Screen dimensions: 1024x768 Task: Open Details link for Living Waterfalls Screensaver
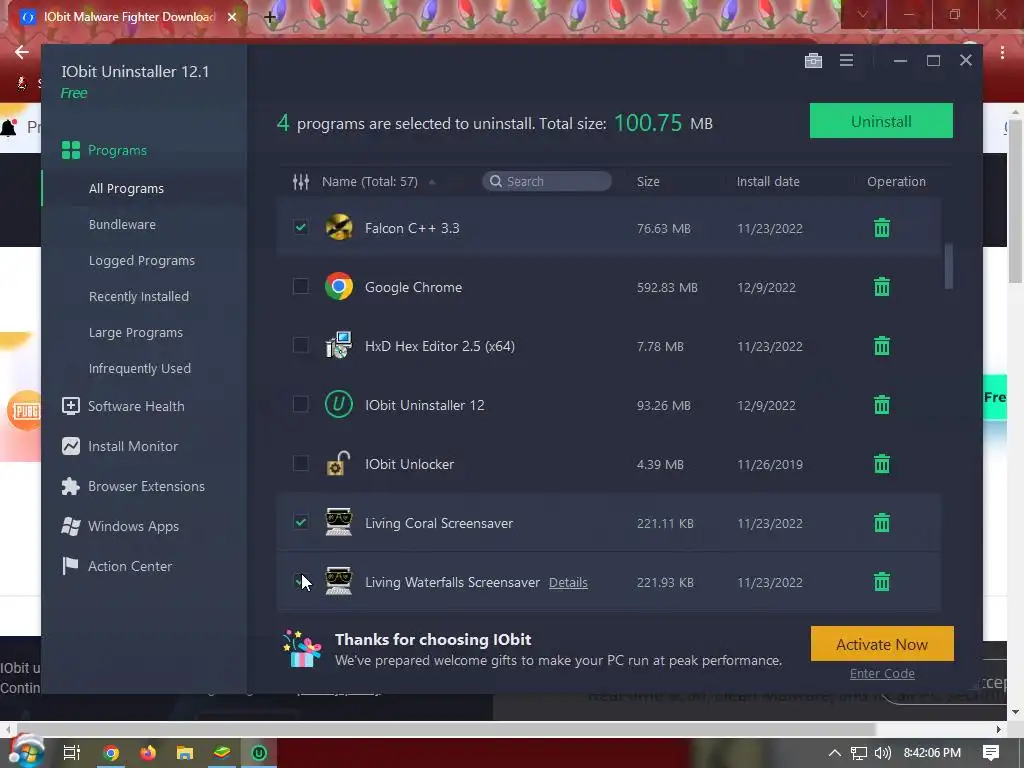(x=568, y=583)
